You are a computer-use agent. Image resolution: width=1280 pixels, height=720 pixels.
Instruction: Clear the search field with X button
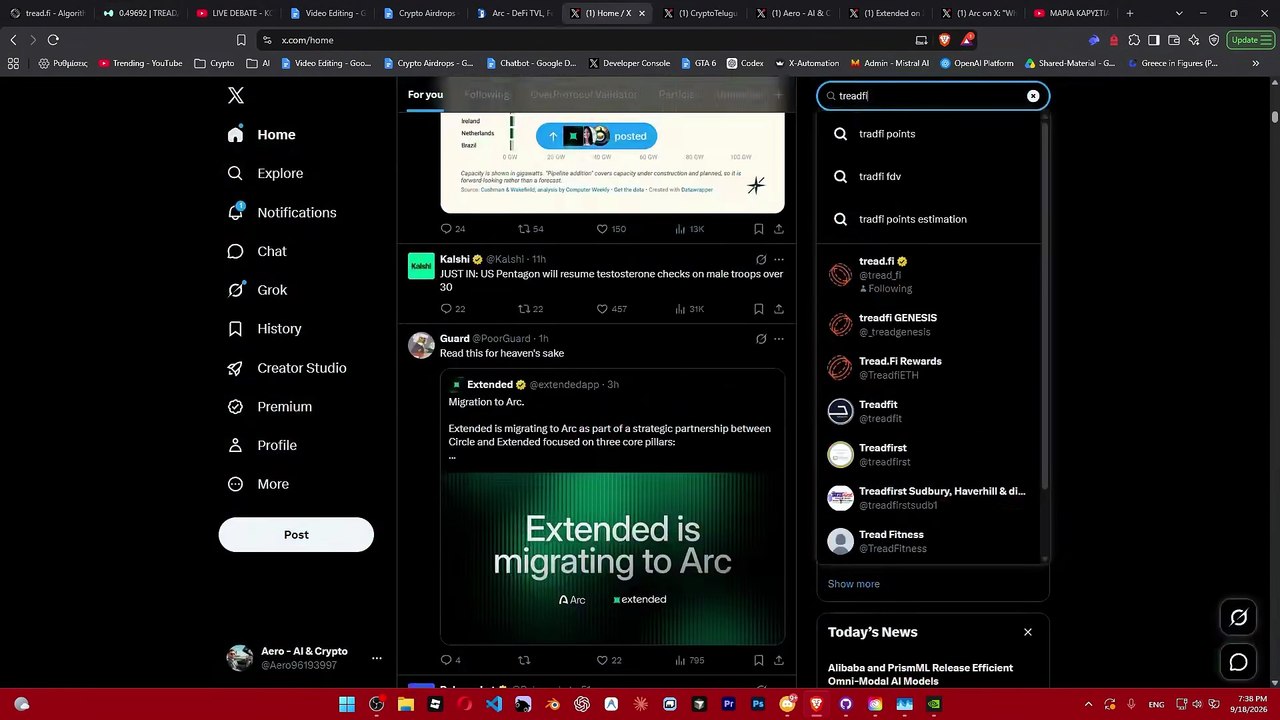(1033, 96)
